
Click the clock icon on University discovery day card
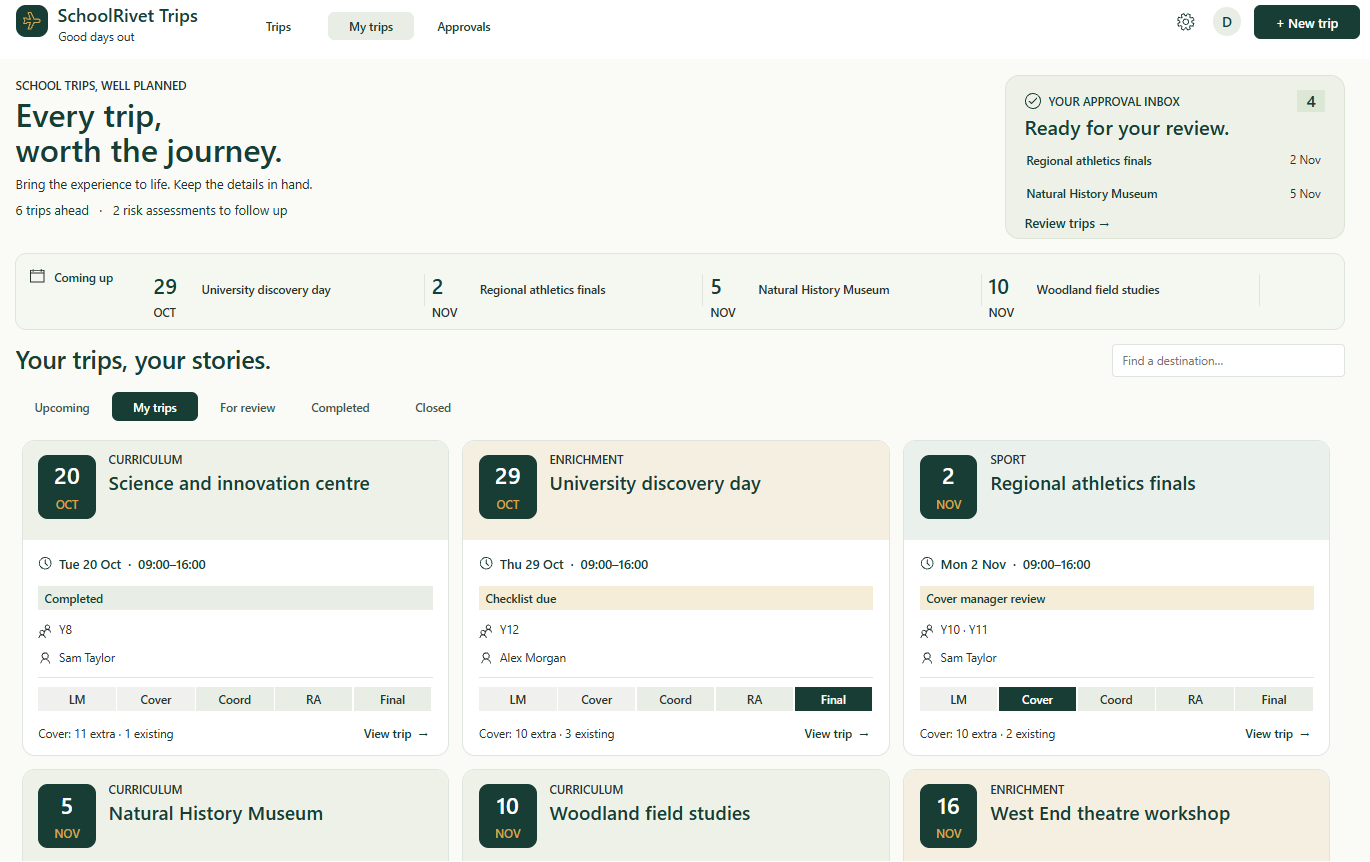click(486, 564)
